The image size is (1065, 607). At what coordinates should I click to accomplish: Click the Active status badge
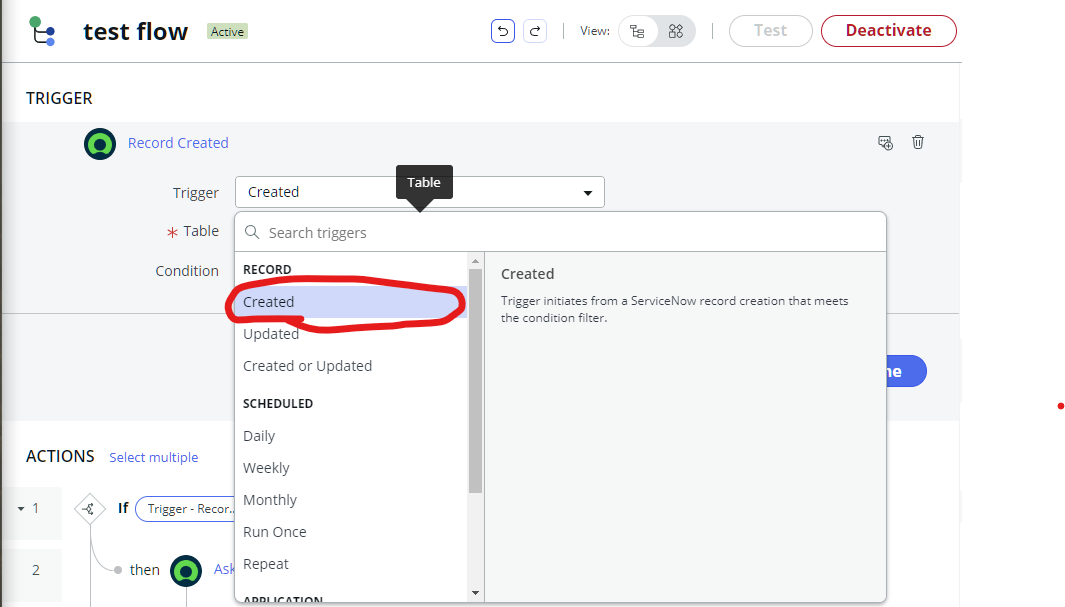click(x=228, y=32)
